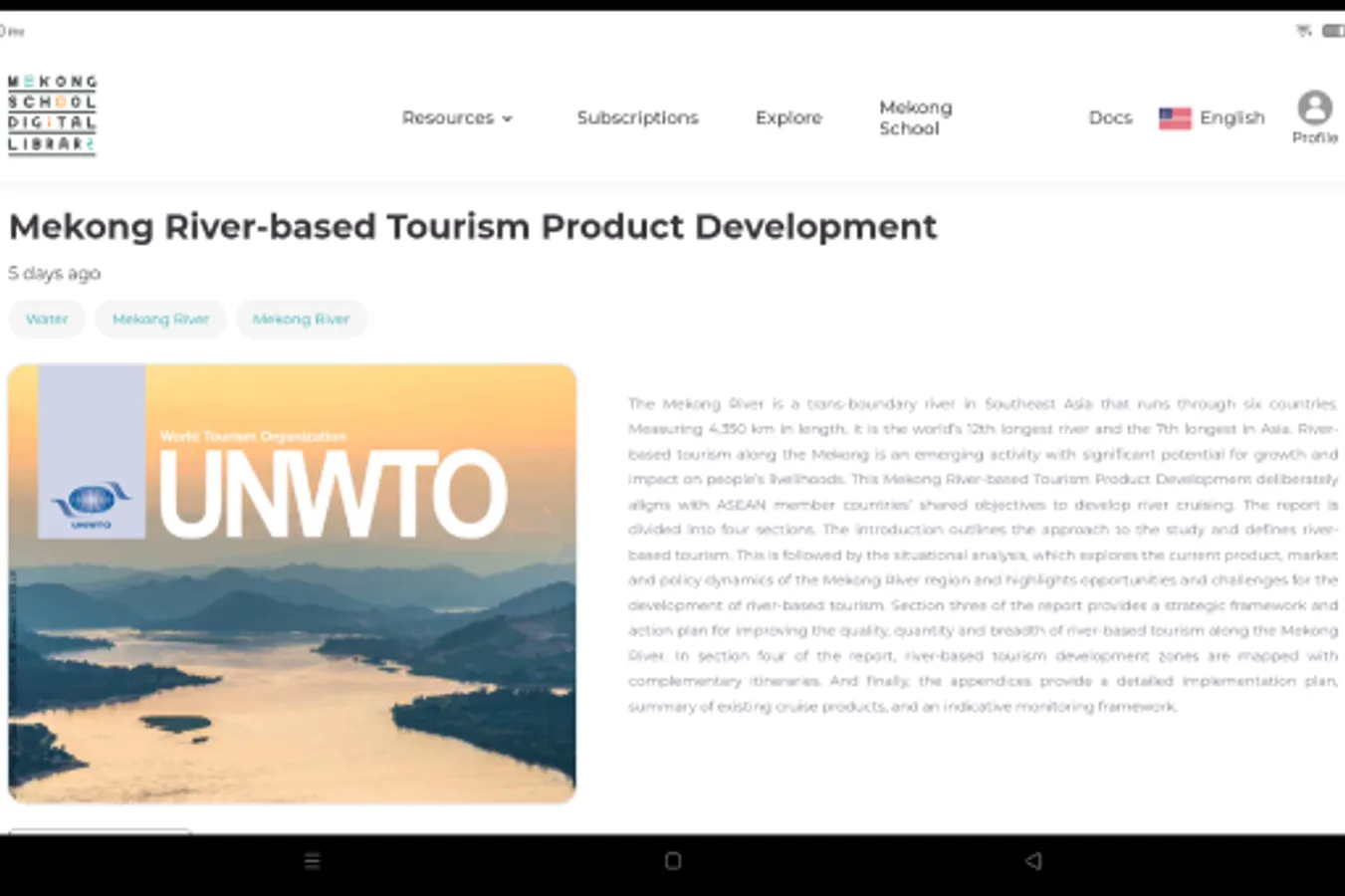Open the Mekong School menu item
This screenshot has width=1345, height=896.
916,117
